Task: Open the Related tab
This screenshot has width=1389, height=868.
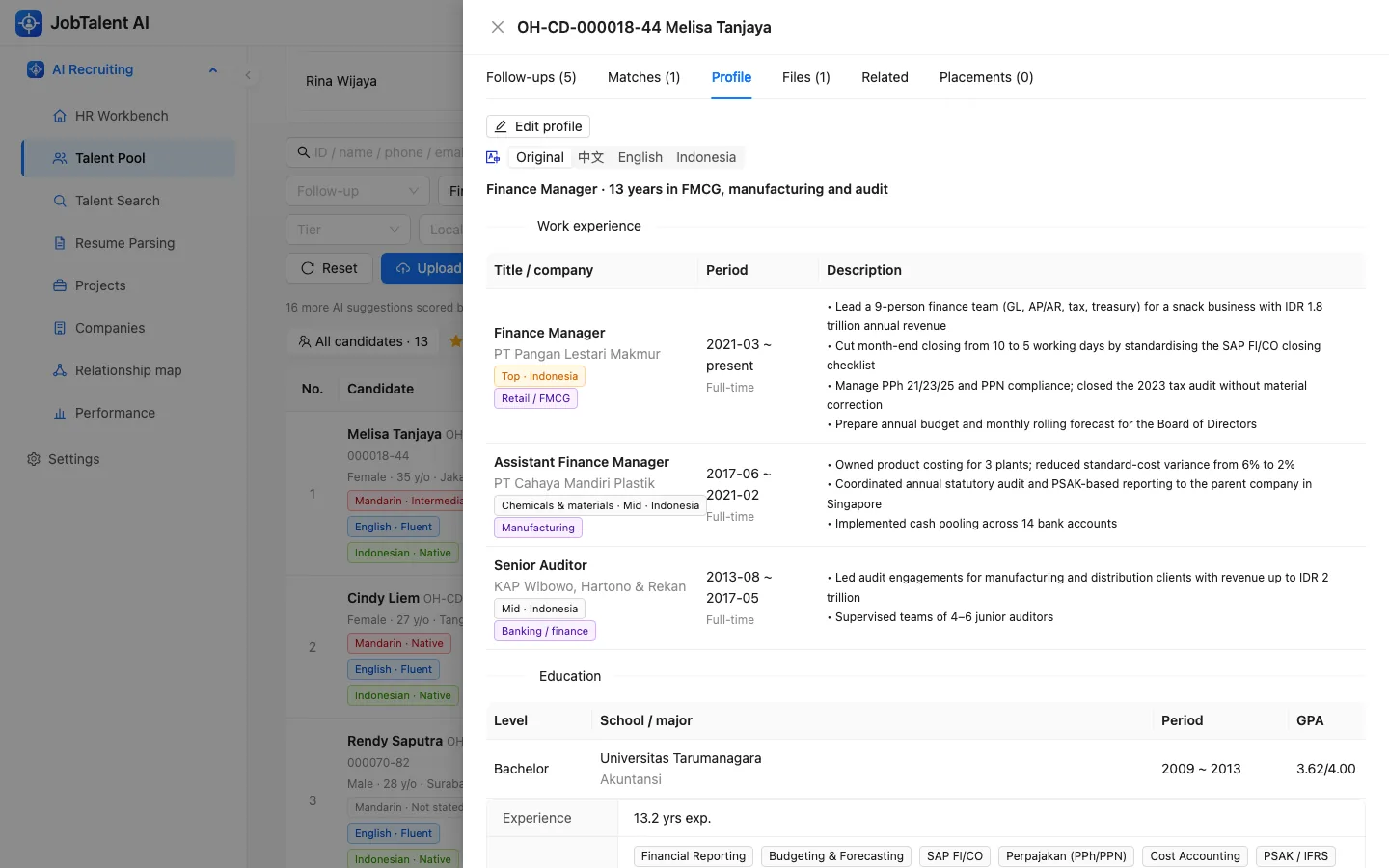Action: click(885, 77)
